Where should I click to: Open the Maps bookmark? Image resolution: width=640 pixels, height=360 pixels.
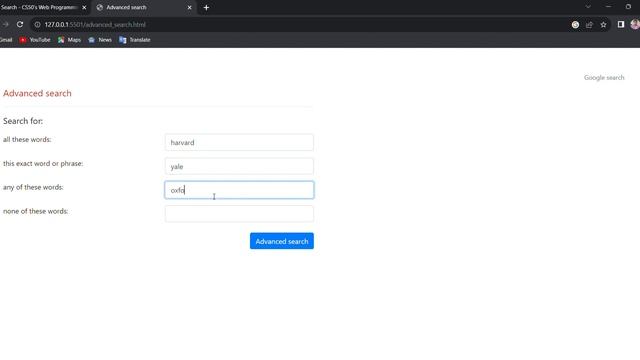[69, 40]
